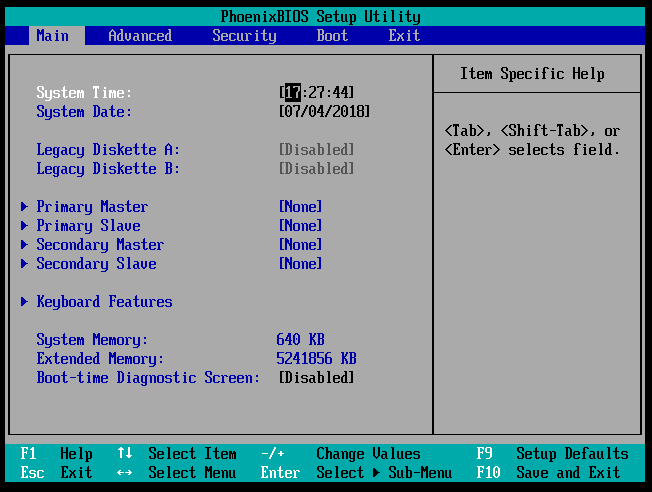The height and width of the screenshot is (492, 652).
Task: Click the Tab, Shift-Tab help text
Action: click(x=532, y=140)
